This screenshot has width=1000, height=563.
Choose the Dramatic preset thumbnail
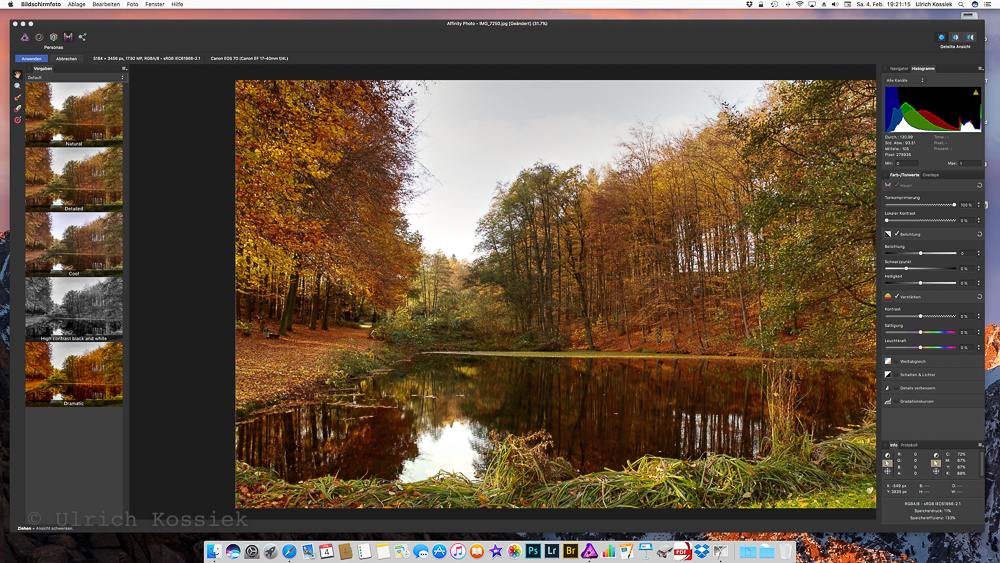point(74,373)
